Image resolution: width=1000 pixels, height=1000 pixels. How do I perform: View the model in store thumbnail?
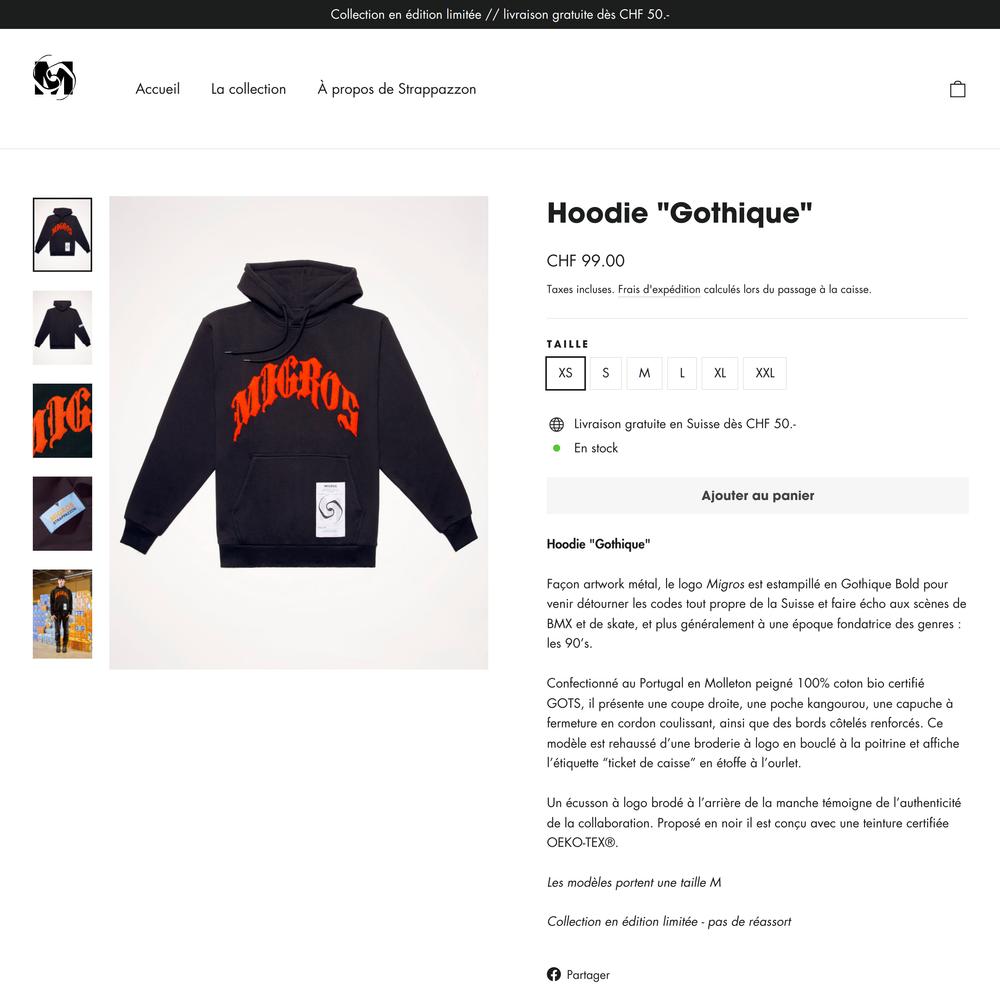[x=62, y=614]
